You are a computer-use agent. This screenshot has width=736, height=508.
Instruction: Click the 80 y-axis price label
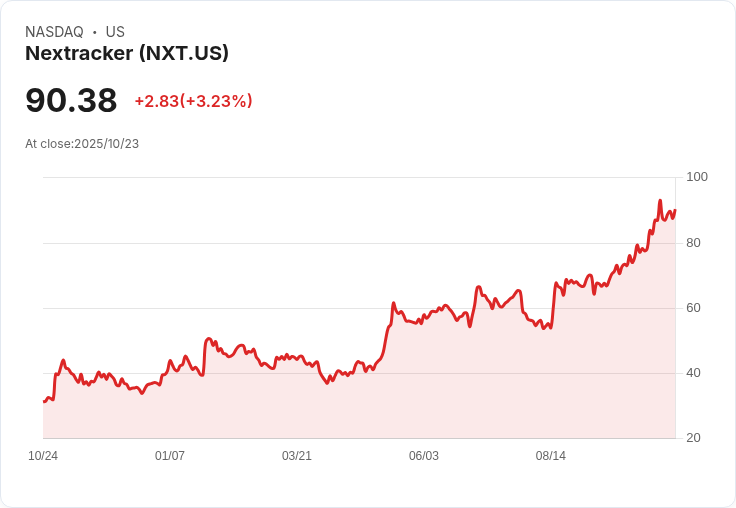[693, 243]
